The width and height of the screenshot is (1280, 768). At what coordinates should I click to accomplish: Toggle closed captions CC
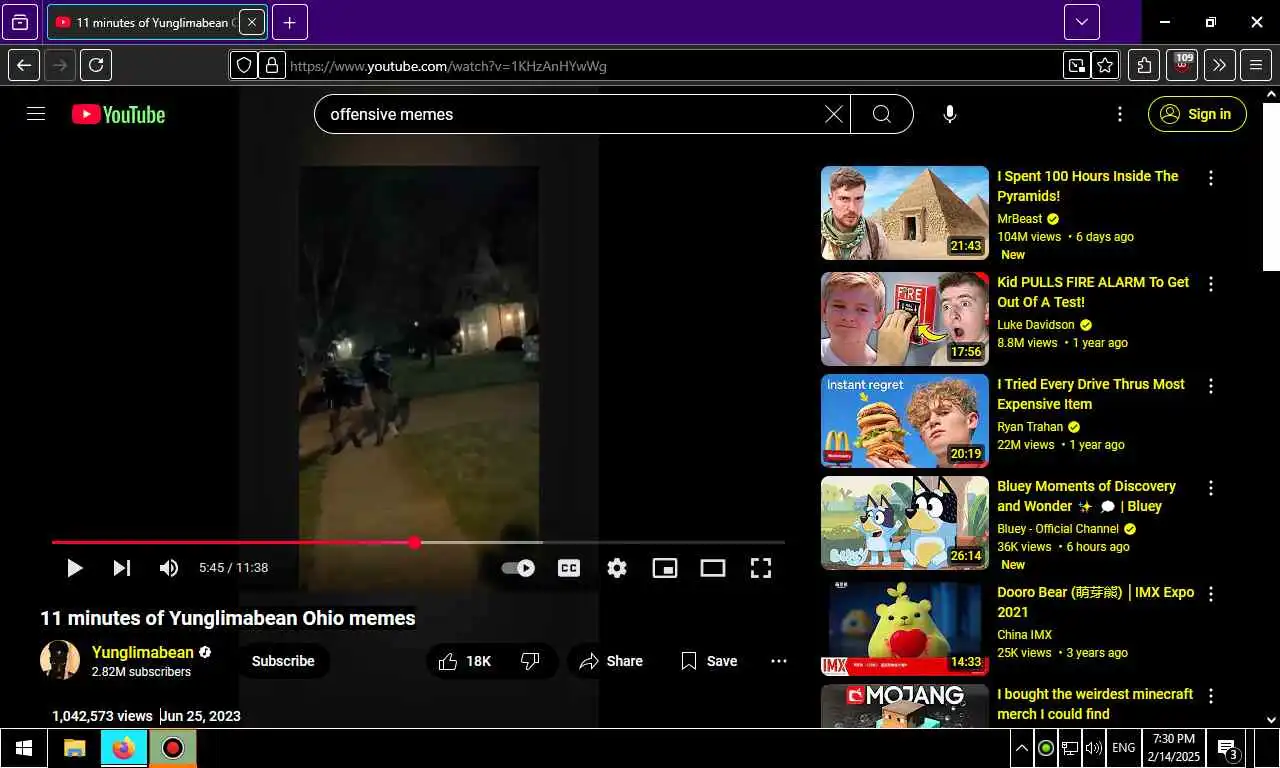[569, 568]
